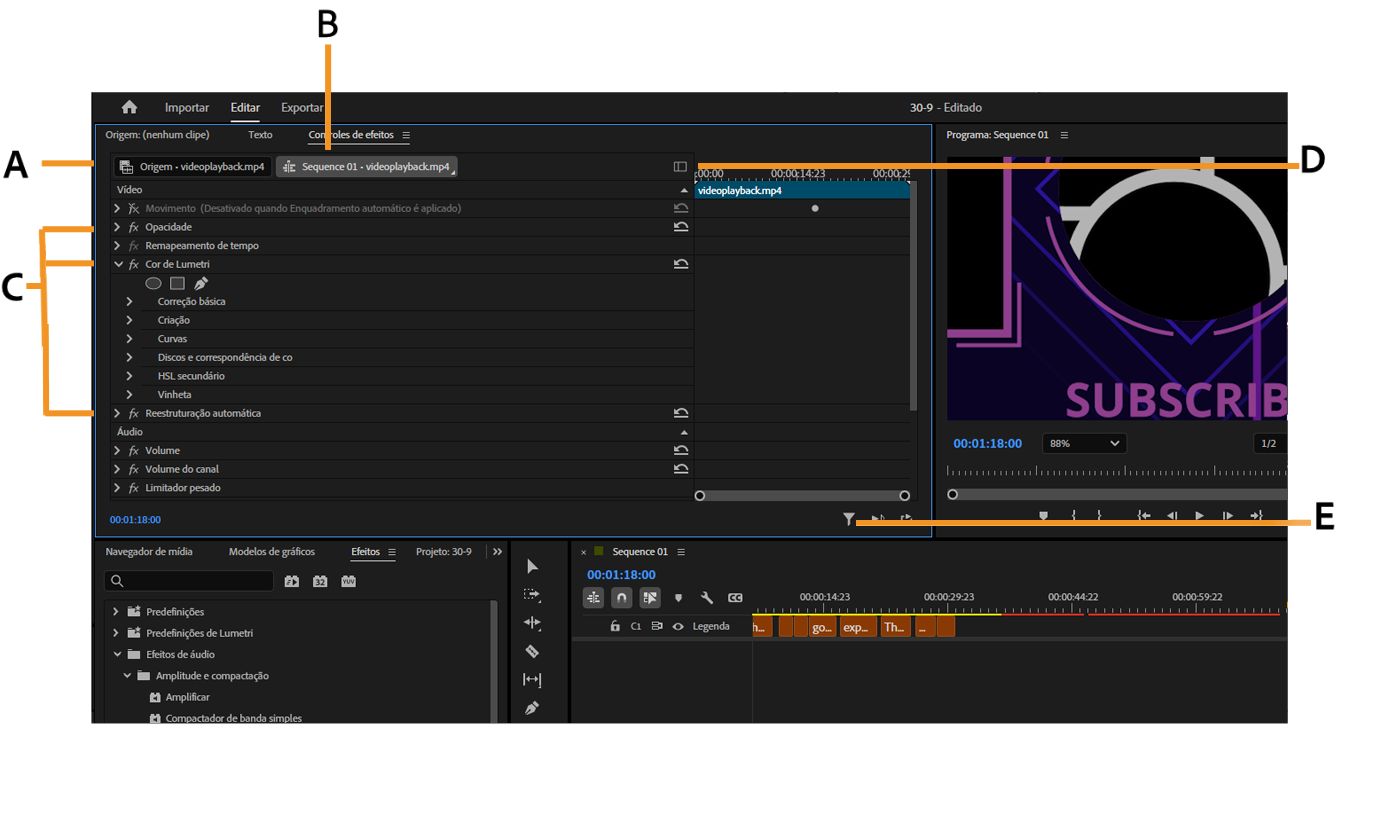This screenshot has height=815, width=1380.
Task: Go to the Home screen icon
Action: pos(129,108)
